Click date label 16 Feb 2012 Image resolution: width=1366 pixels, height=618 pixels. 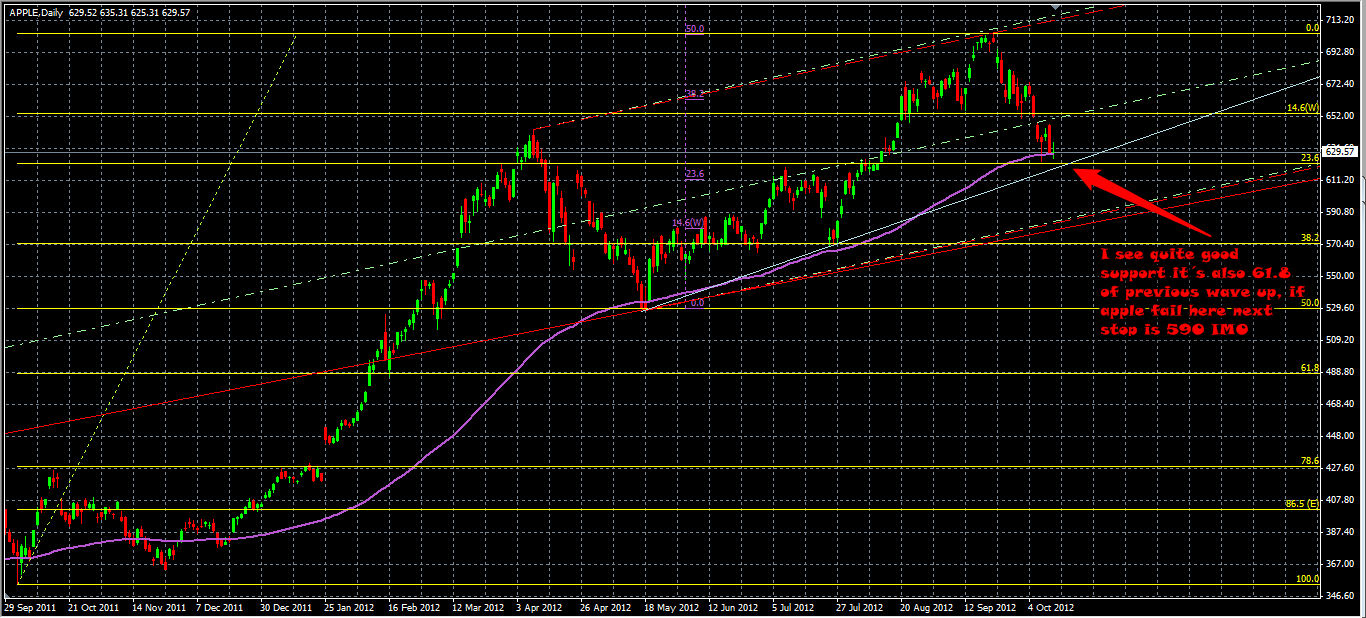pyautogui.click(x=413, y=607)
